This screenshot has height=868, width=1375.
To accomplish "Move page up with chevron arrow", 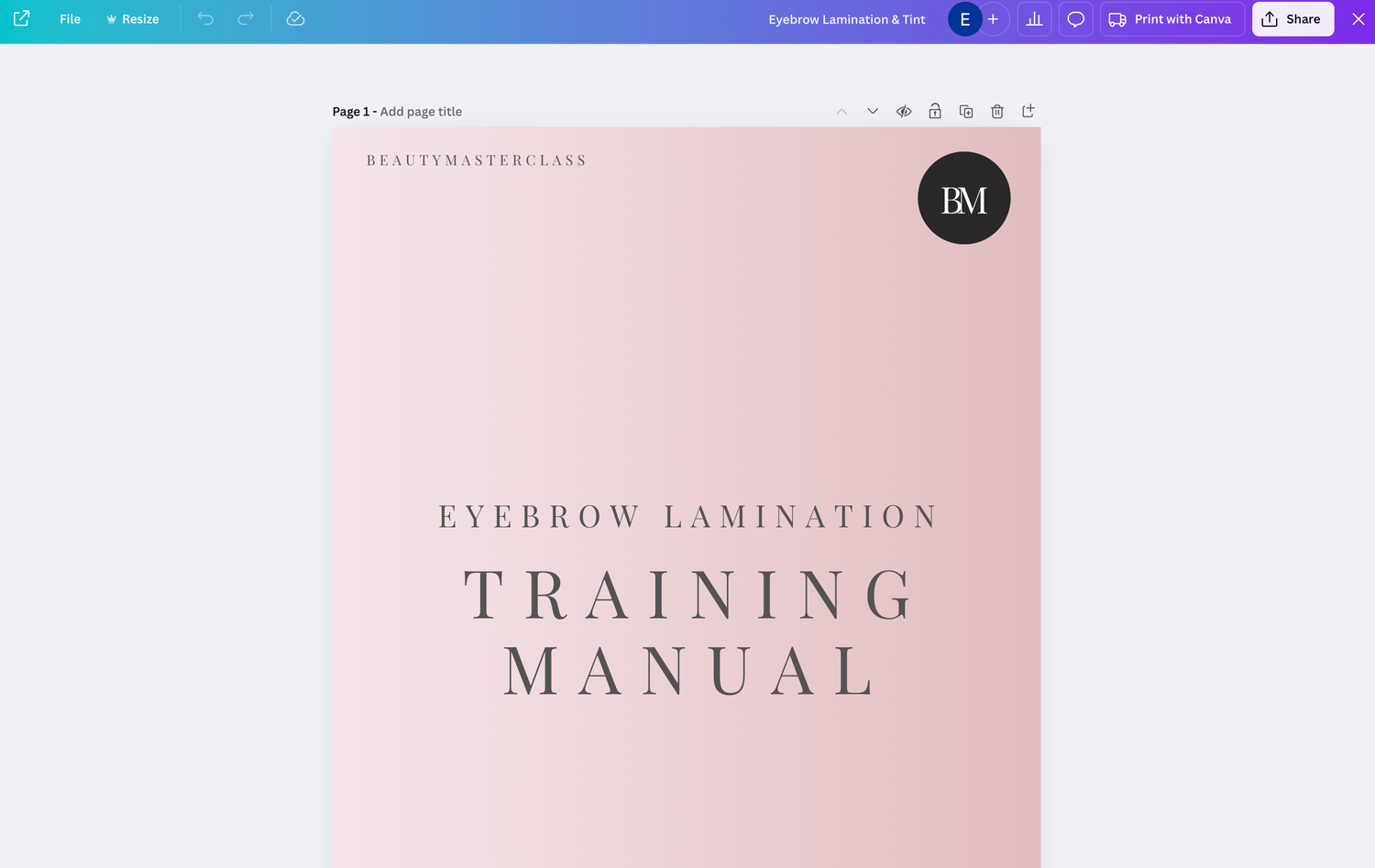I will tap(841, 112).
